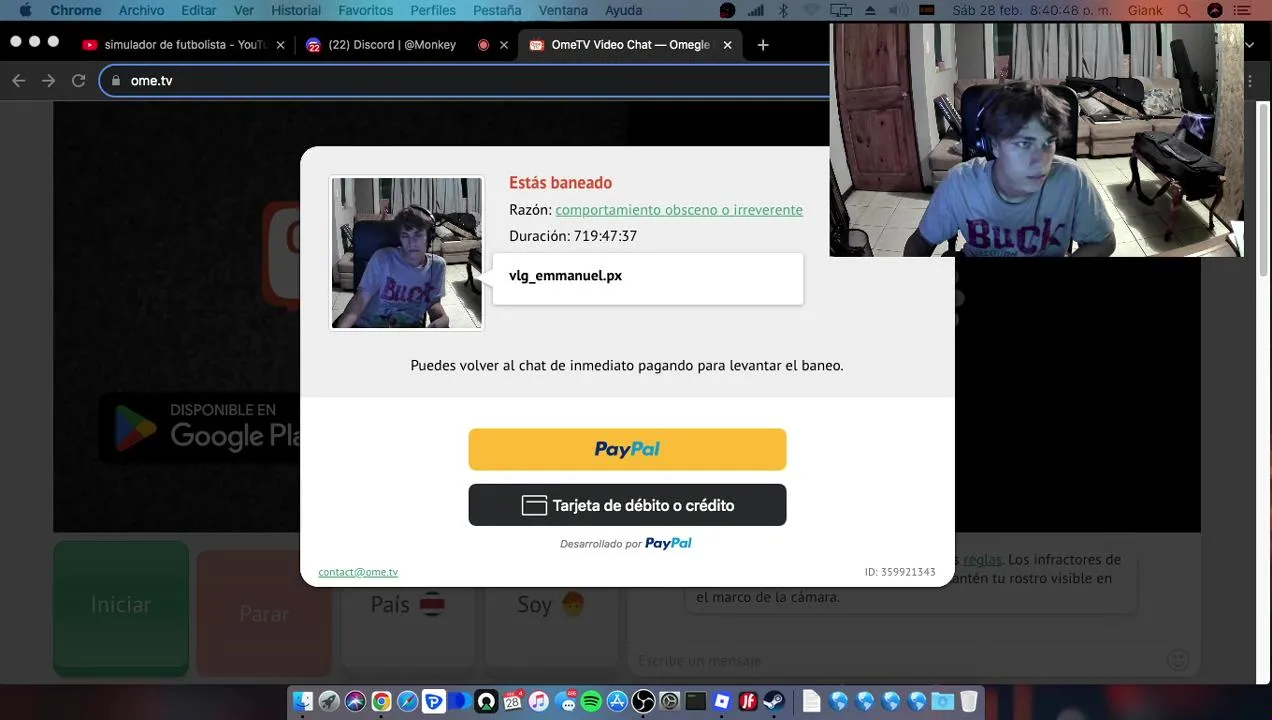Close the YouTube simulador de futbolista tab
The height and width of the screenshot is (720, 1272).
pyautogui.click(x=280, y=45)
